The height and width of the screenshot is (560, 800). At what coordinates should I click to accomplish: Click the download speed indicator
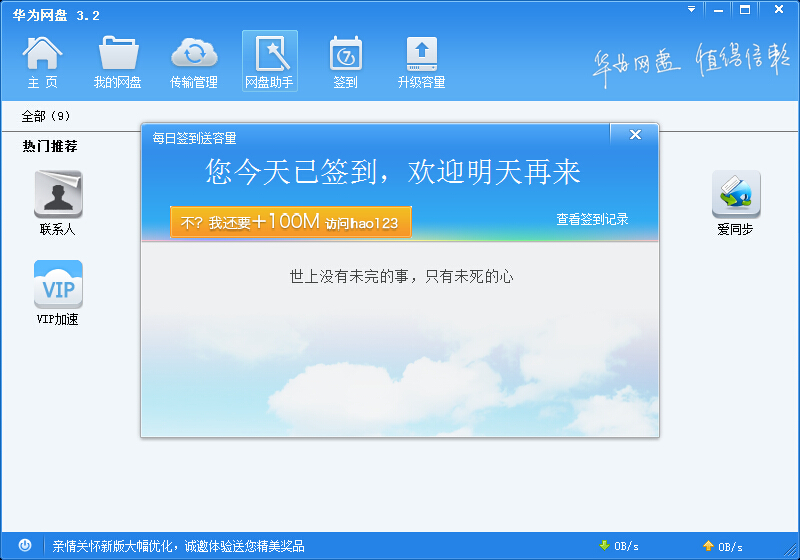click(618, 546)
